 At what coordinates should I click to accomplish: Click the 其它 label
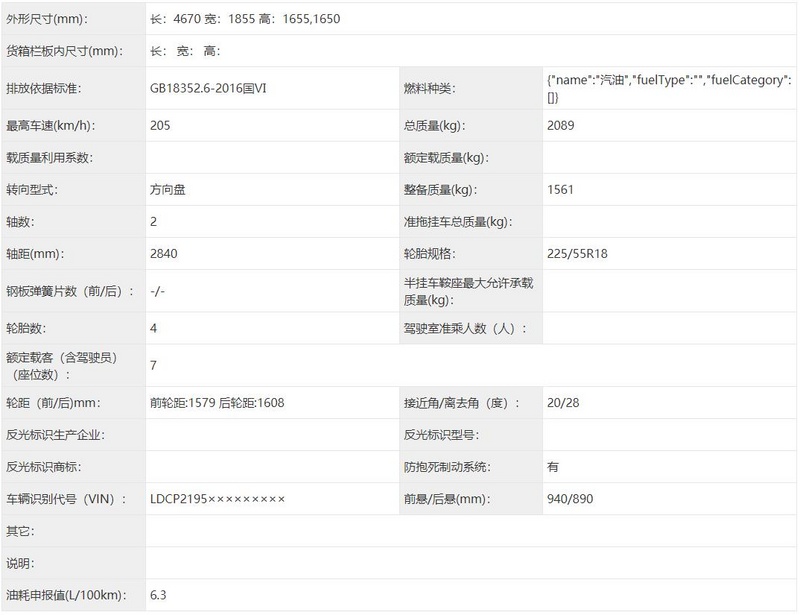[x=20, y=531]
